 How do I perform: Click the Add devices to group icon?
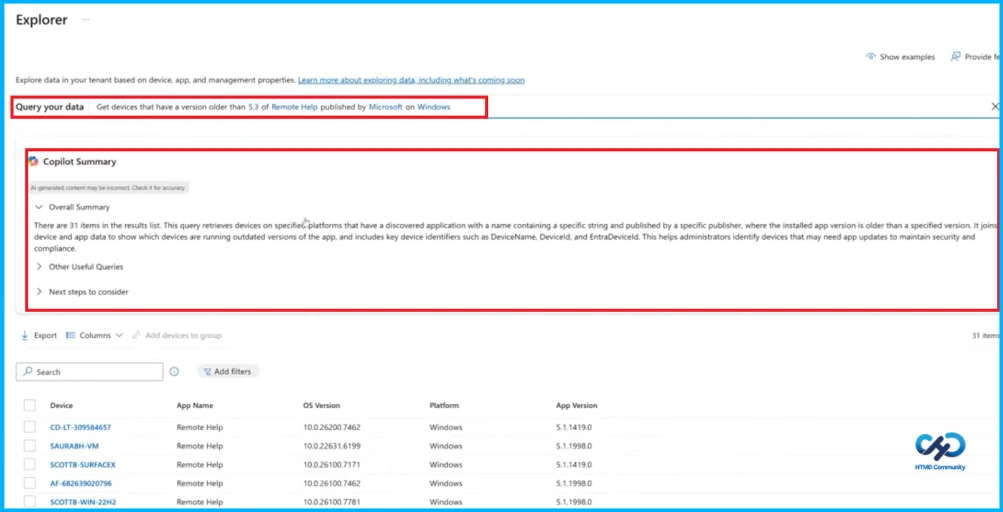pyautogui.click(x=136, y=335)
